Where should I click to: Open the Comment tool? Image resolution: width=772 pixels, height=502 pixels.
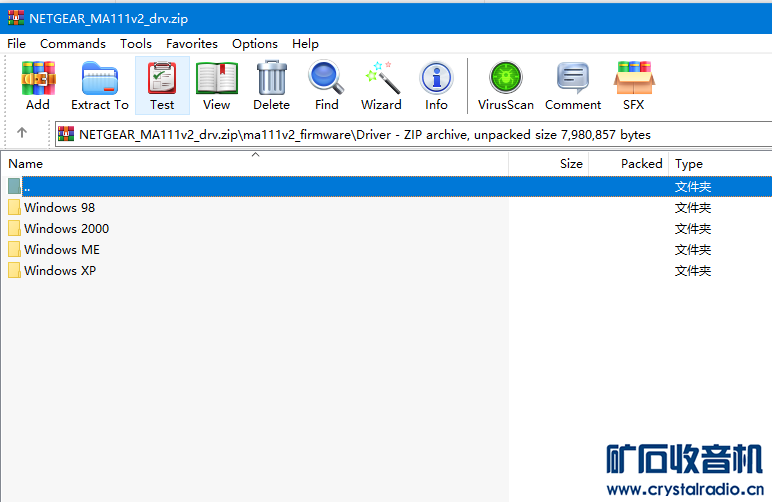pyautogui.click(x=573, y=78)
